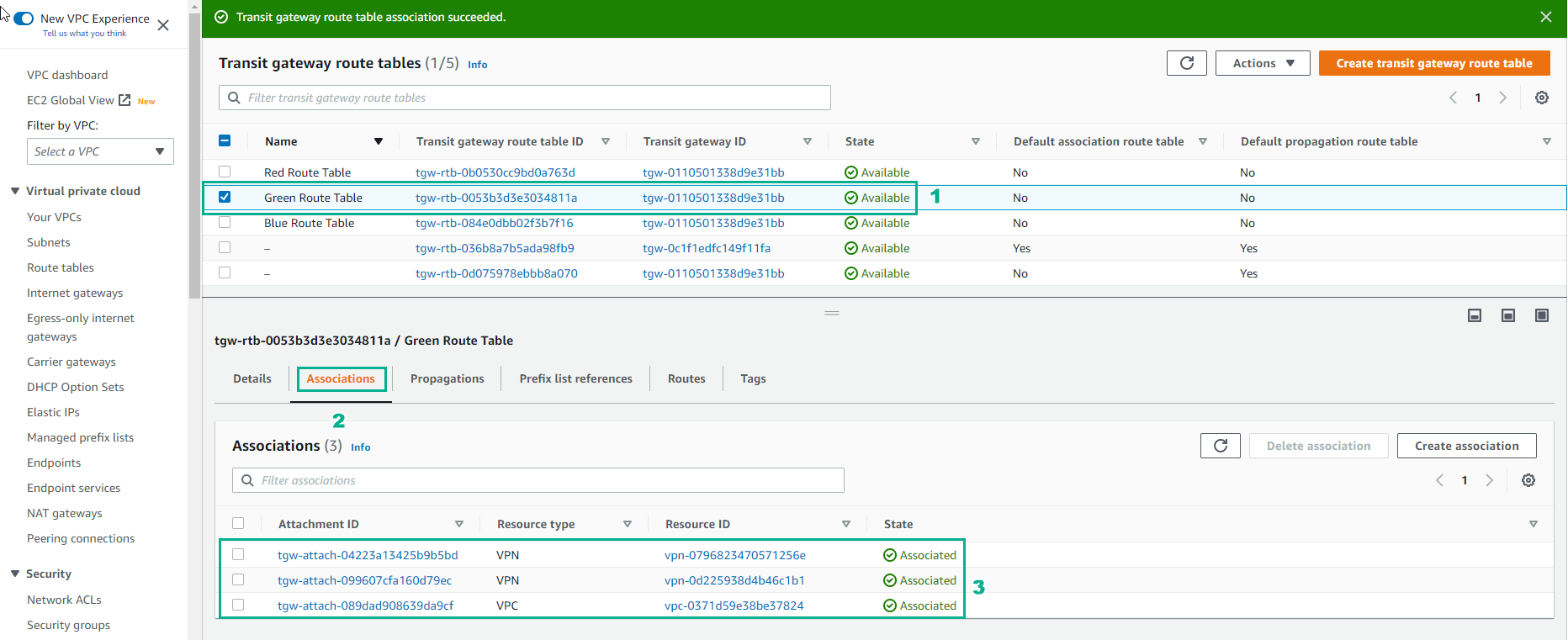Switch to the Tags tab
Image resolution: width=1568 pixels, height=640 pixels.
753,378
